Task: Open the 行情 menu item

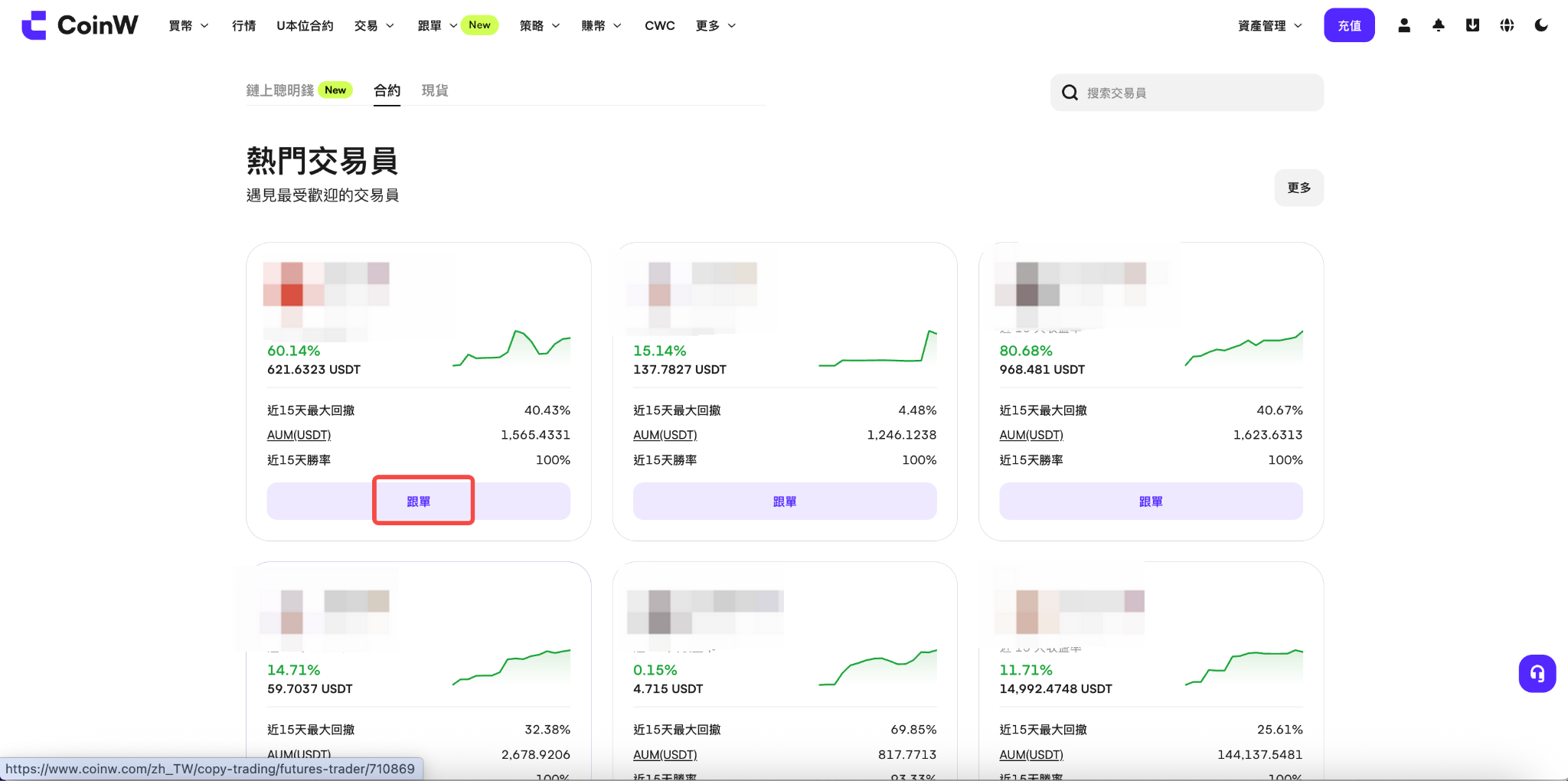Action: tap(243, 26)
